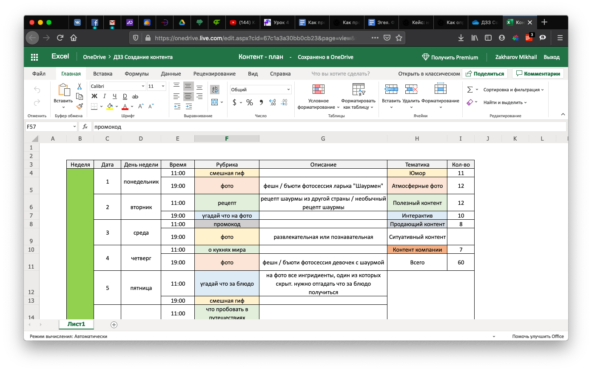Switch to the Вид tab
Viewport: 592px width, 372px height.
point(253,74)
